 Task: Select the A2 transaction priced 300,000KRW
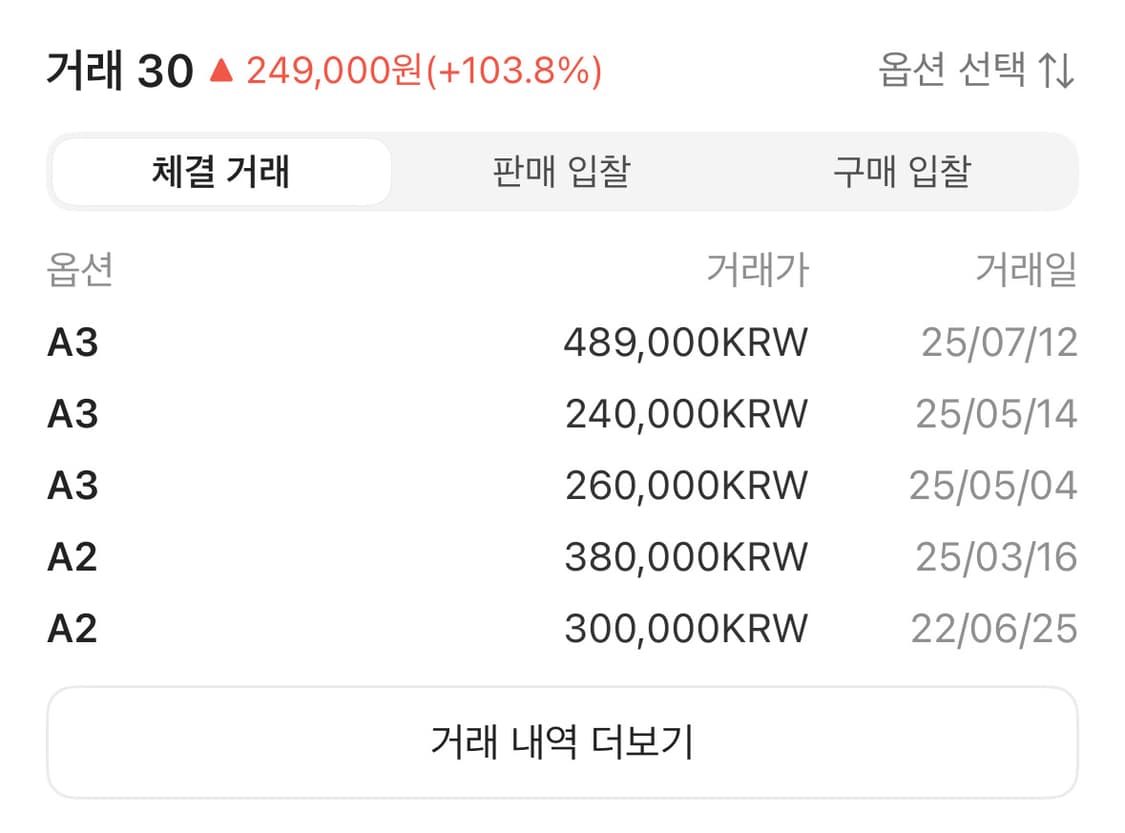562,628
